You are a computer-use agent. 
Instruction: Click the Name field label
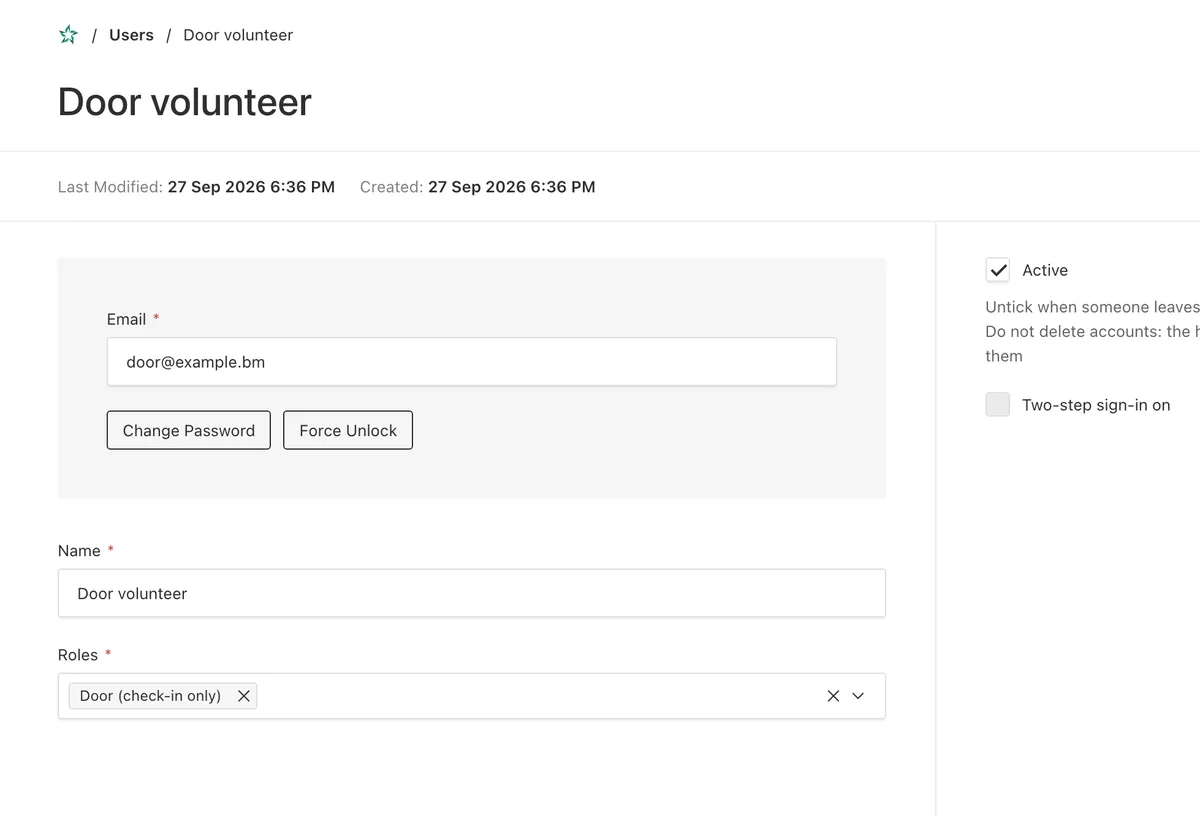click(x=79, y=551)
